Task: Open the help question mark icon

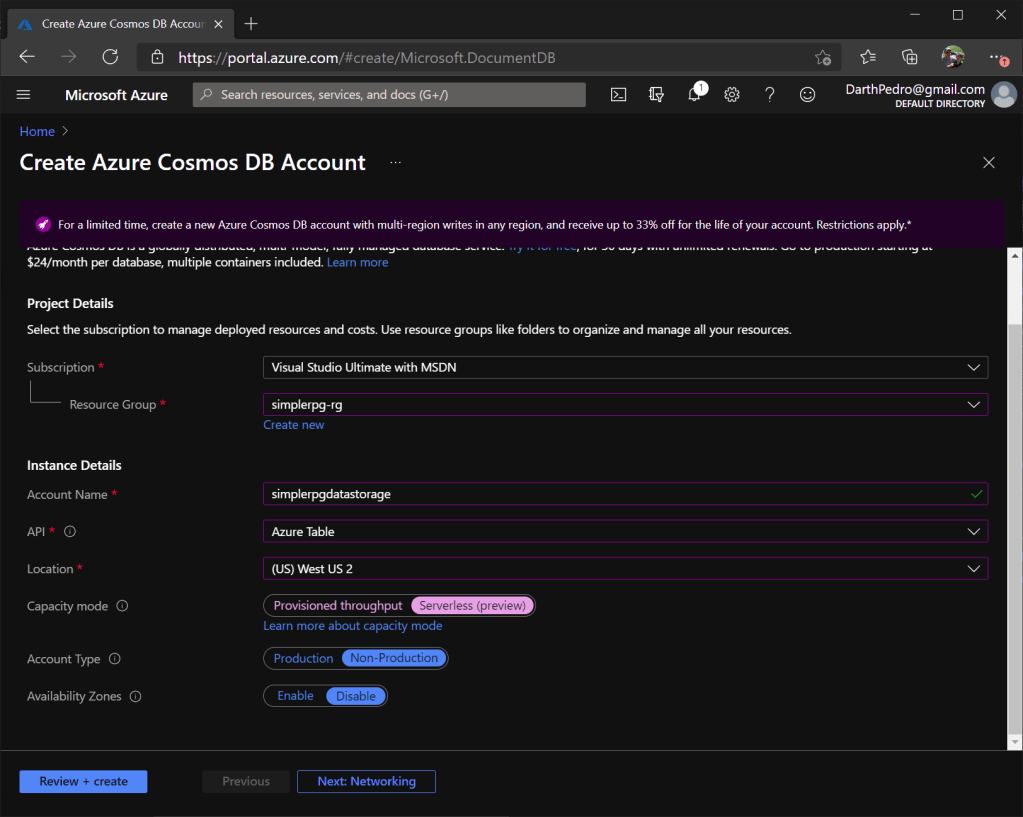Action: (x=769, y=94)
